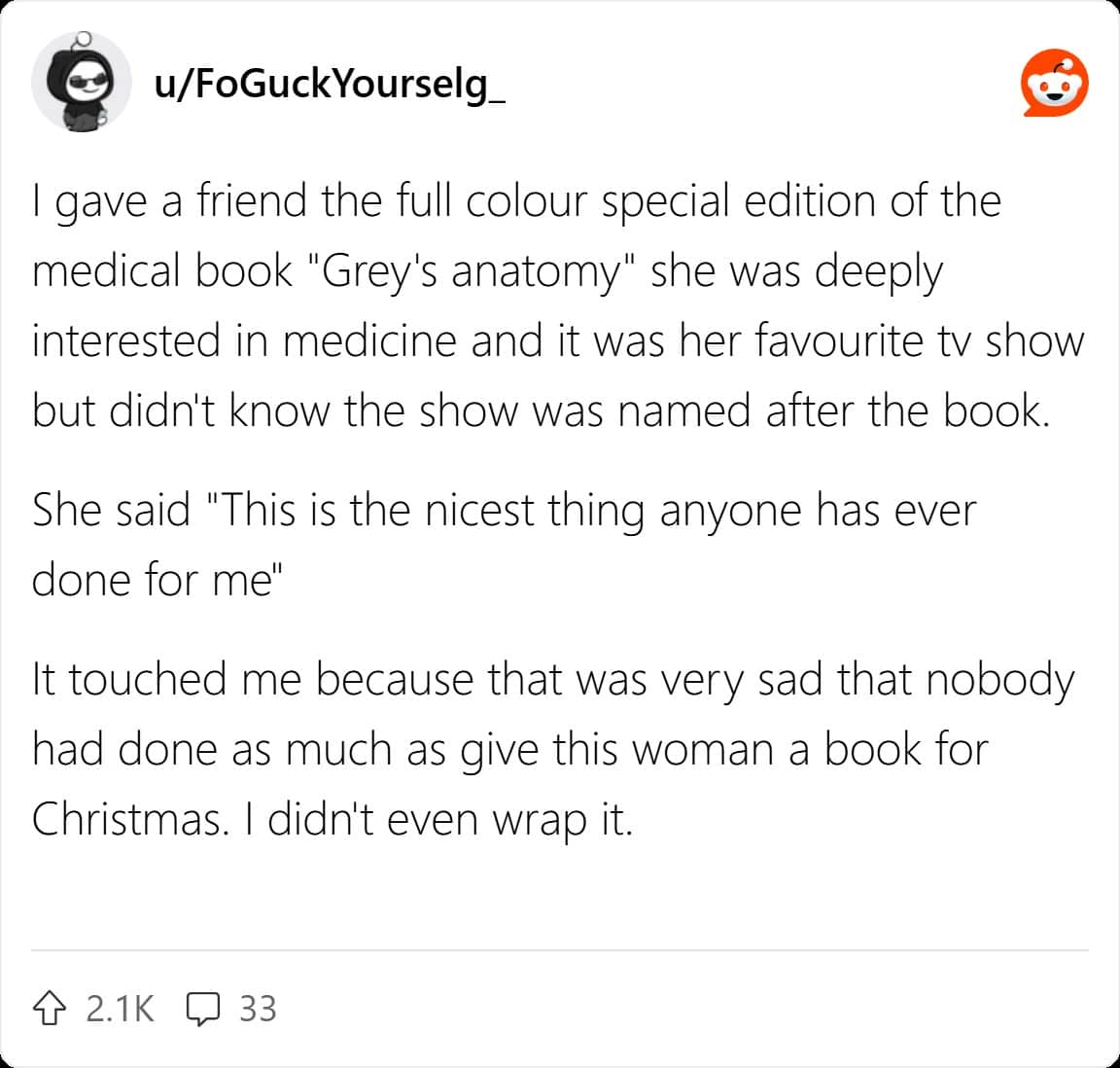Open comments via the speech bubble icon
This screenshot has height=1068, width=1120.
[203, 1009]
